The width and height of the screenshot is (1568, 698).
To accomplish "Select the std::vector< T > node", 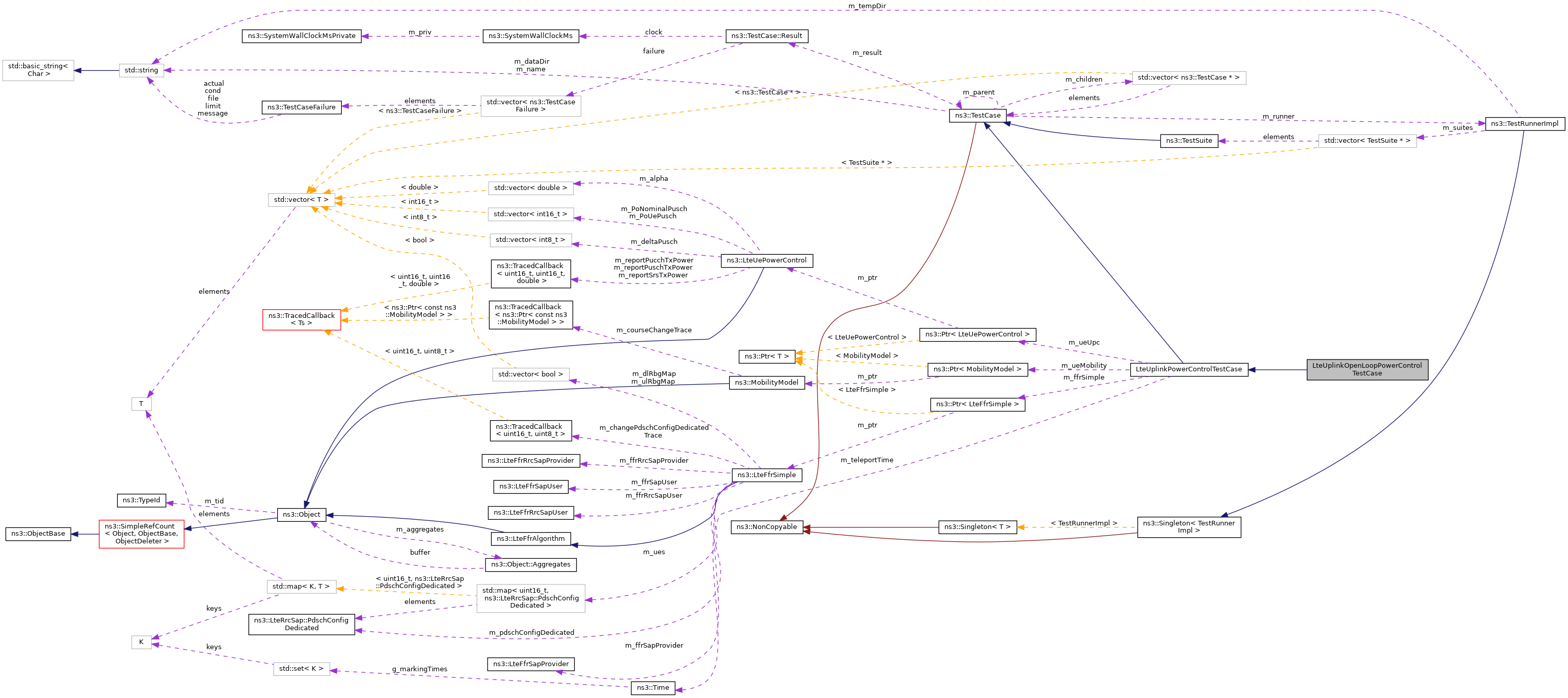I will [301, 200].
